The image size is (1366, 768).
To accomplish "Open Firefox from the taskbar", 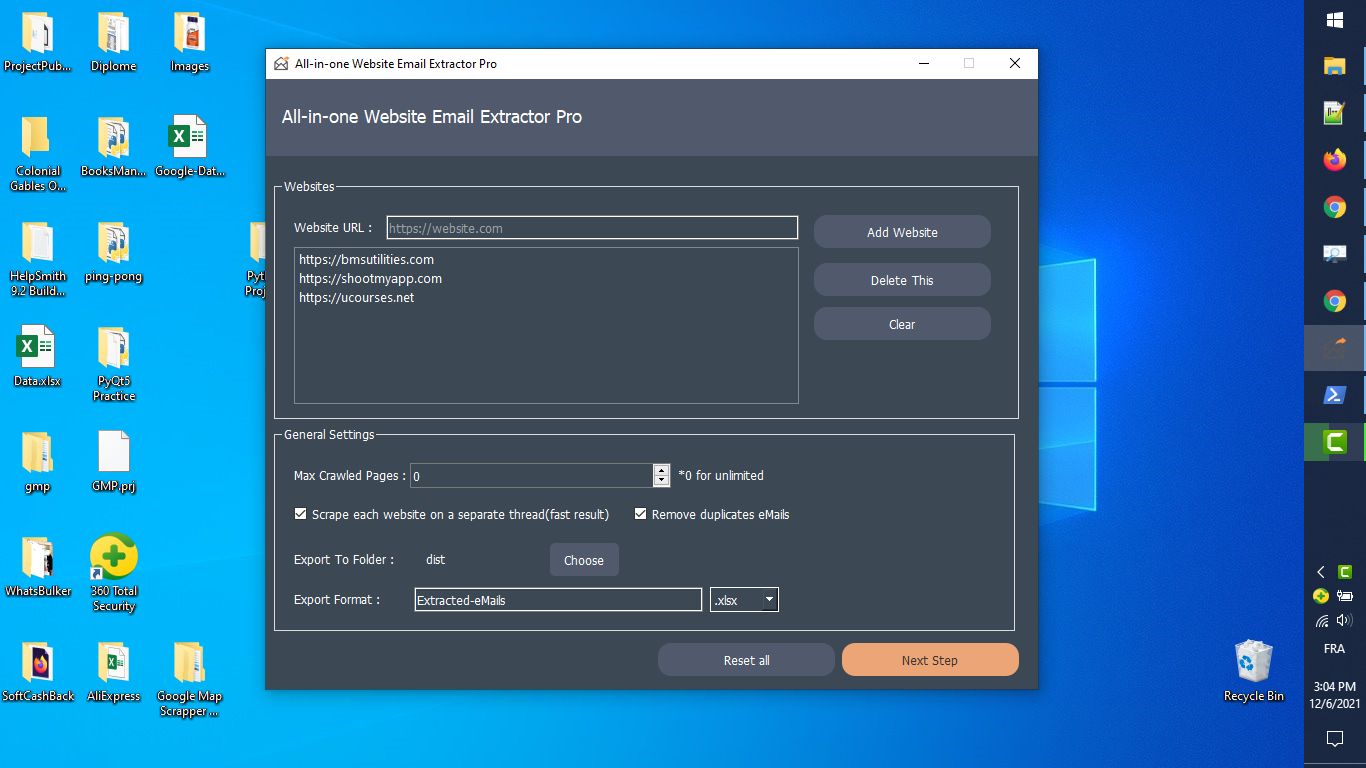I will pyautogui.click(x=1334, y=160).
